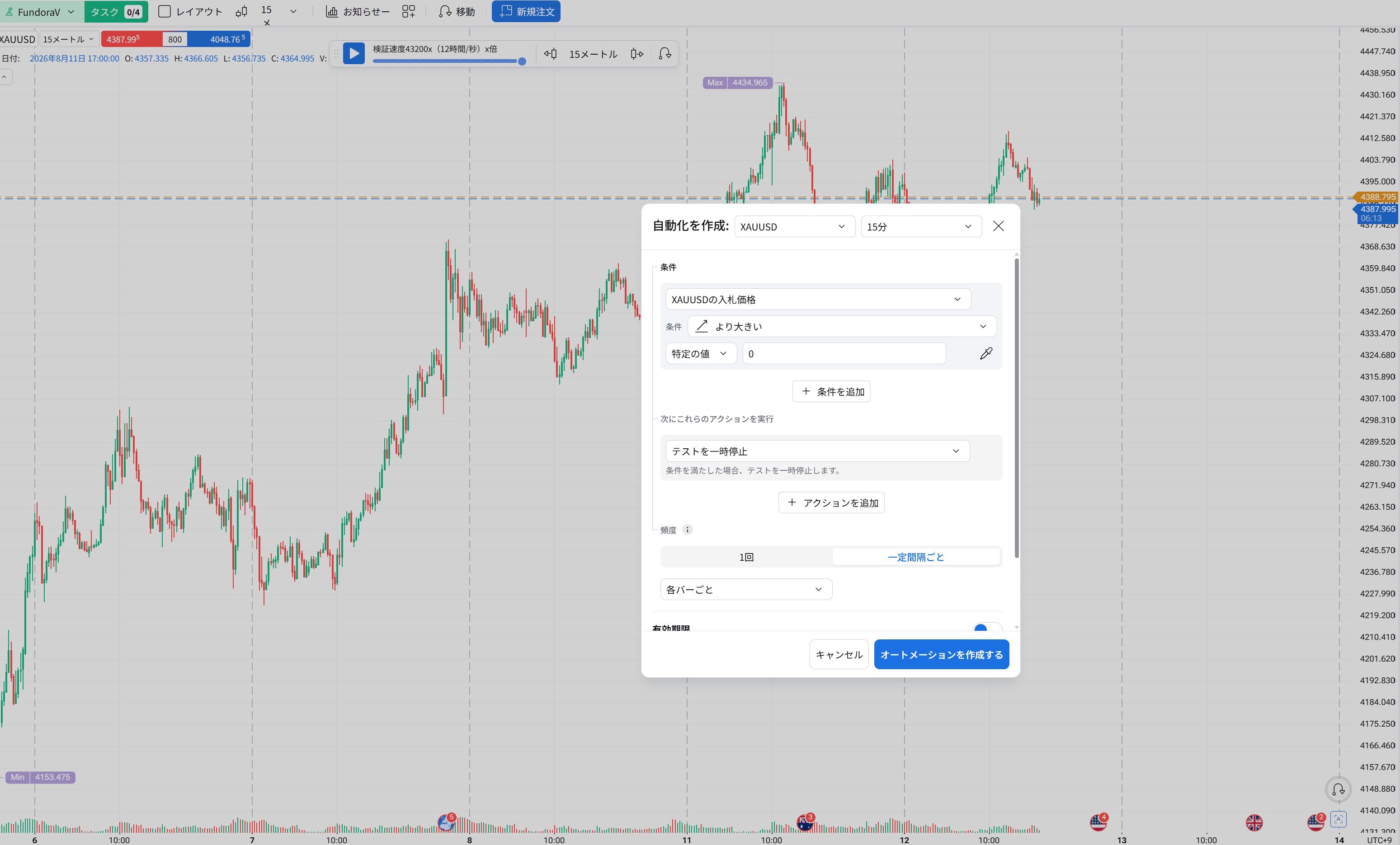Click the 新規注文 new order button

coord(526,11)
